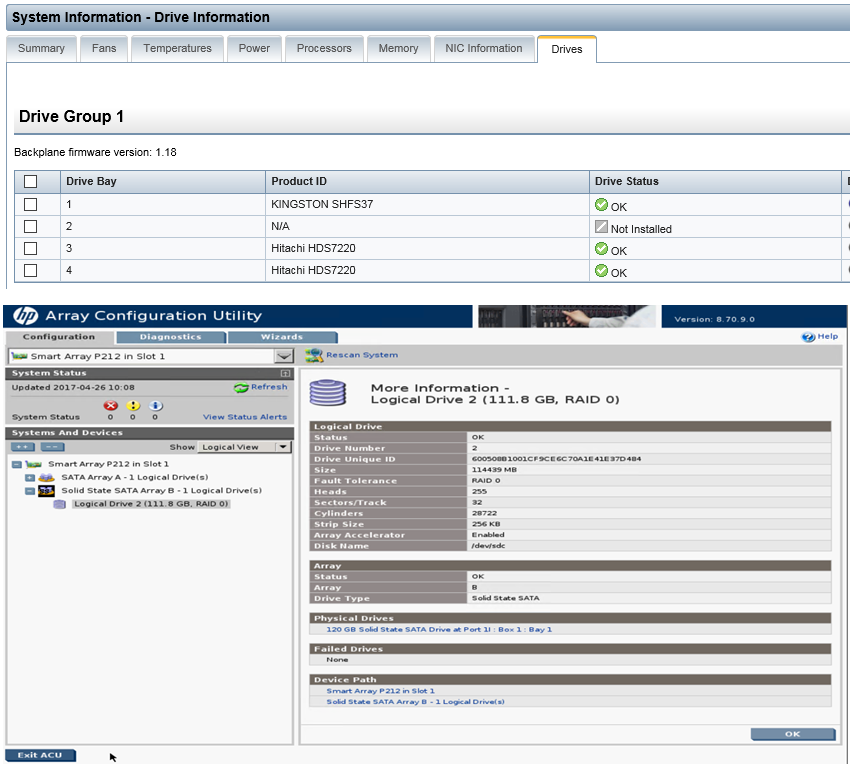The height and width of the screenshot is (770, 854).
Task: Check the box for Drive Bay 1
Action: tap(30, 205)
